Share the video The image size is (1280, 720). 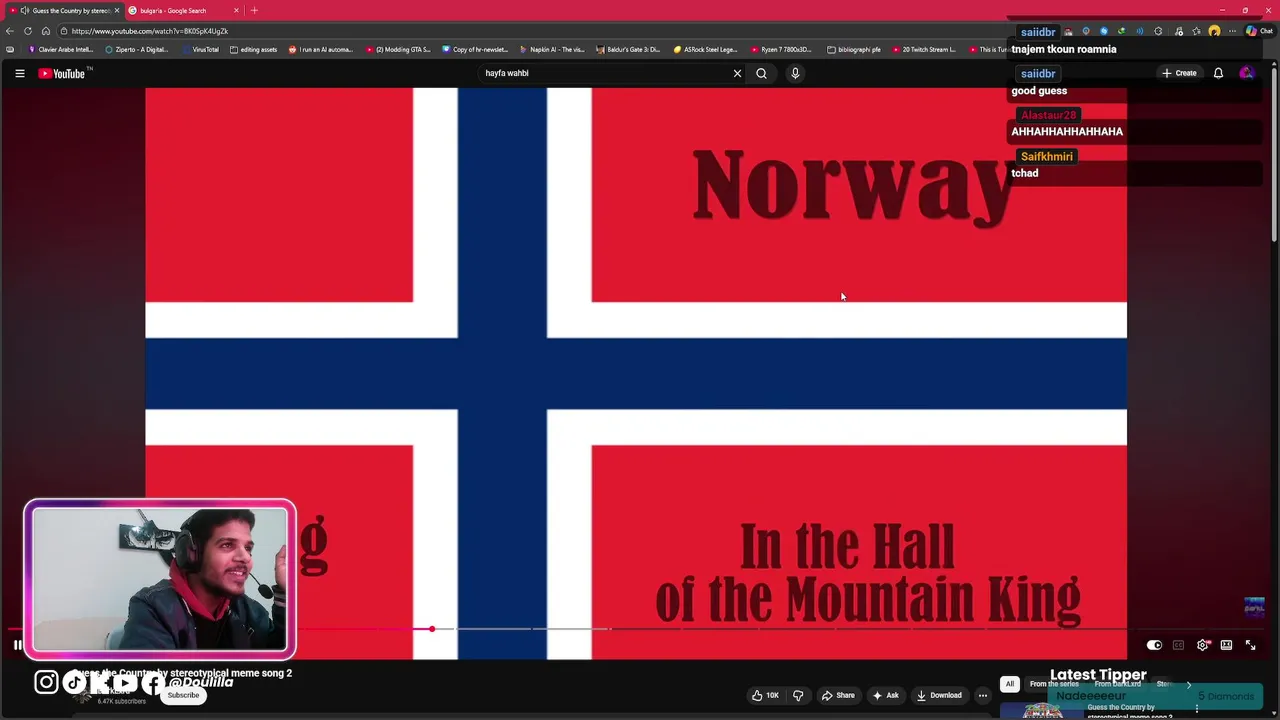[838, 695]
